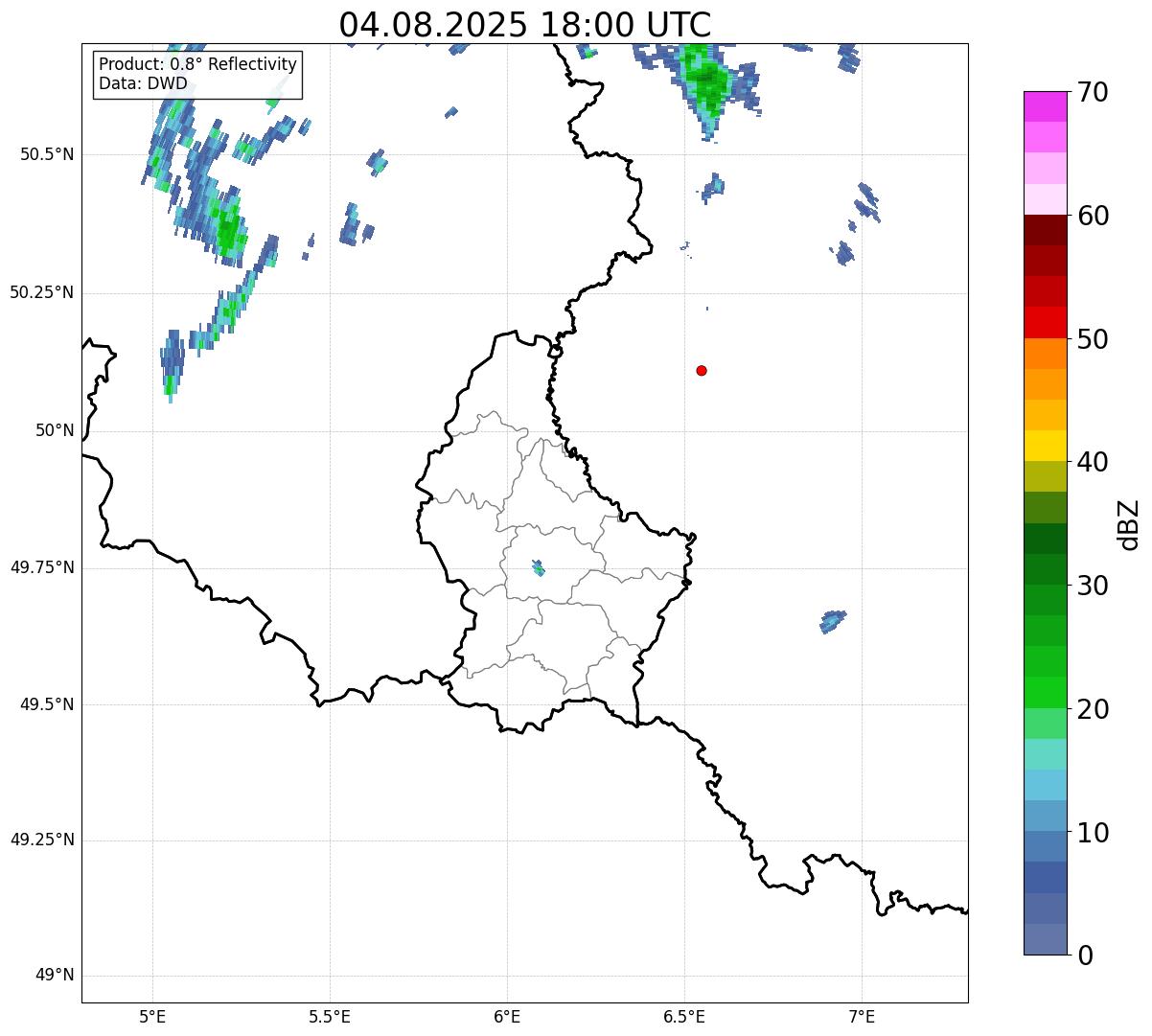The image size is (1152, 1036).
Task: Click the orange colorbar swatch below 50
Action: pyautogui.click(x=1046, y=354)
